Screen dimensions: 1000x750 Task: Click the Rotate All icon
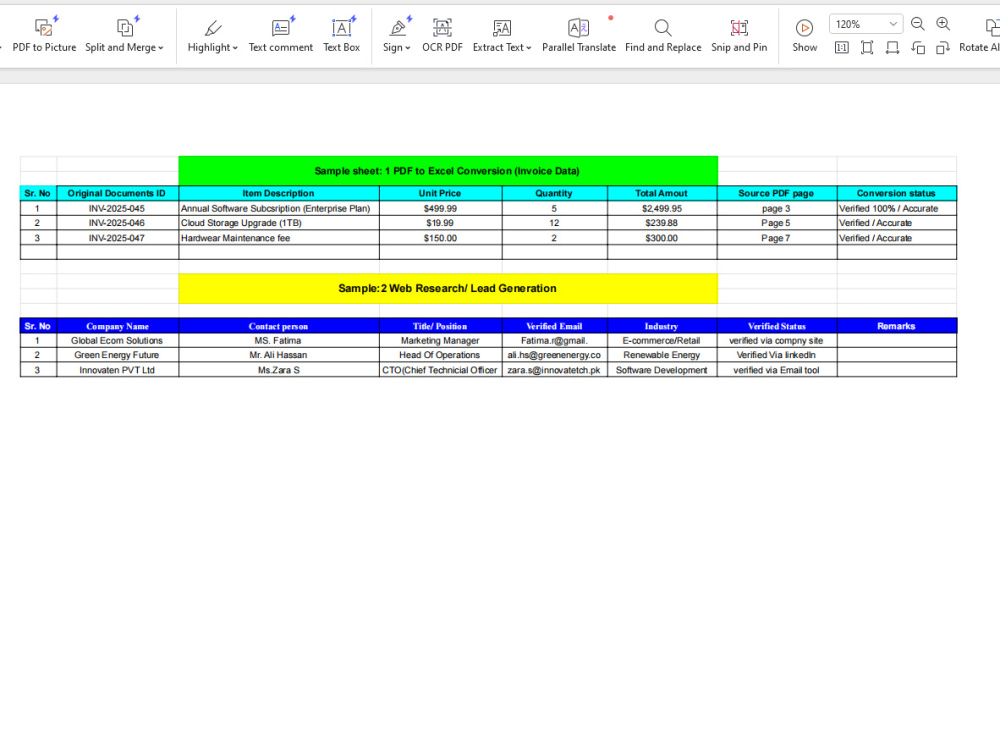point(993,27)
